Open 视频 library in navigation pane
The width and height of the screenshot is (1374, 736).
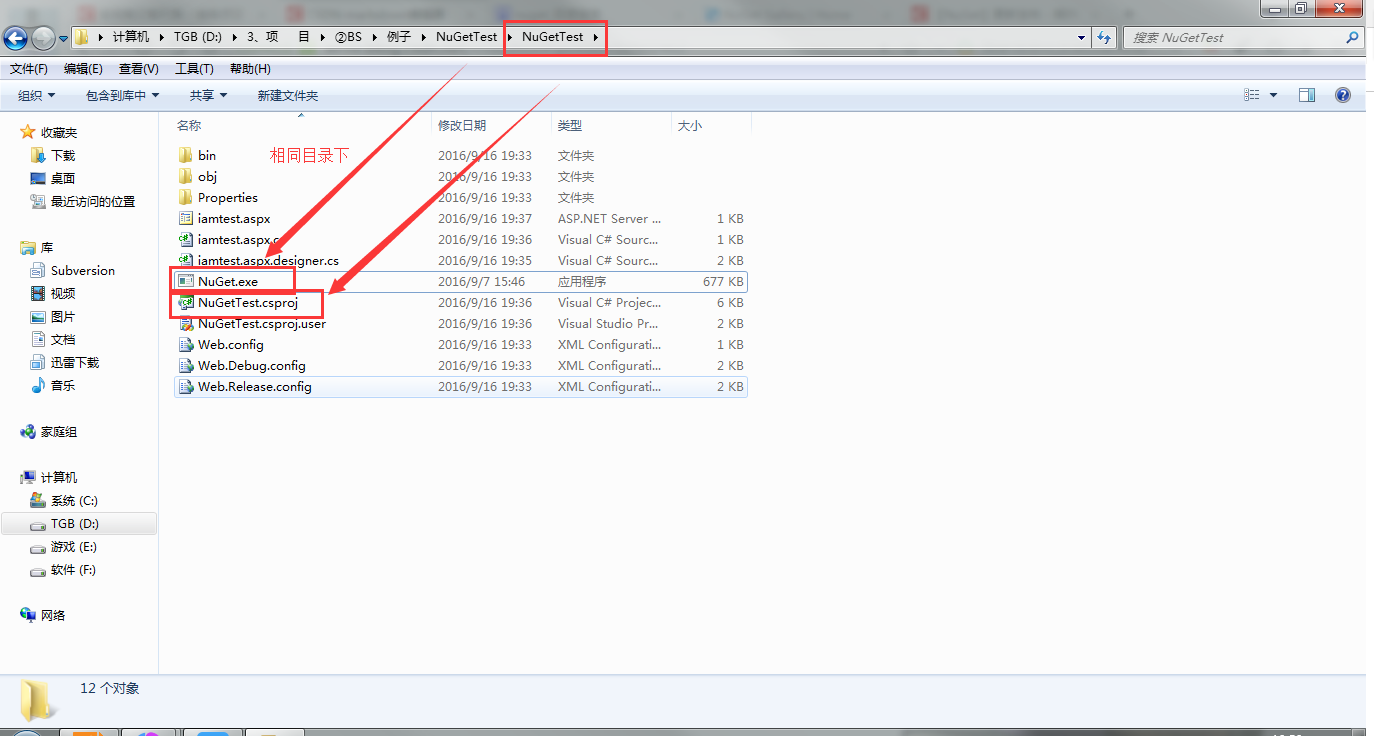[x=63, y=293]
